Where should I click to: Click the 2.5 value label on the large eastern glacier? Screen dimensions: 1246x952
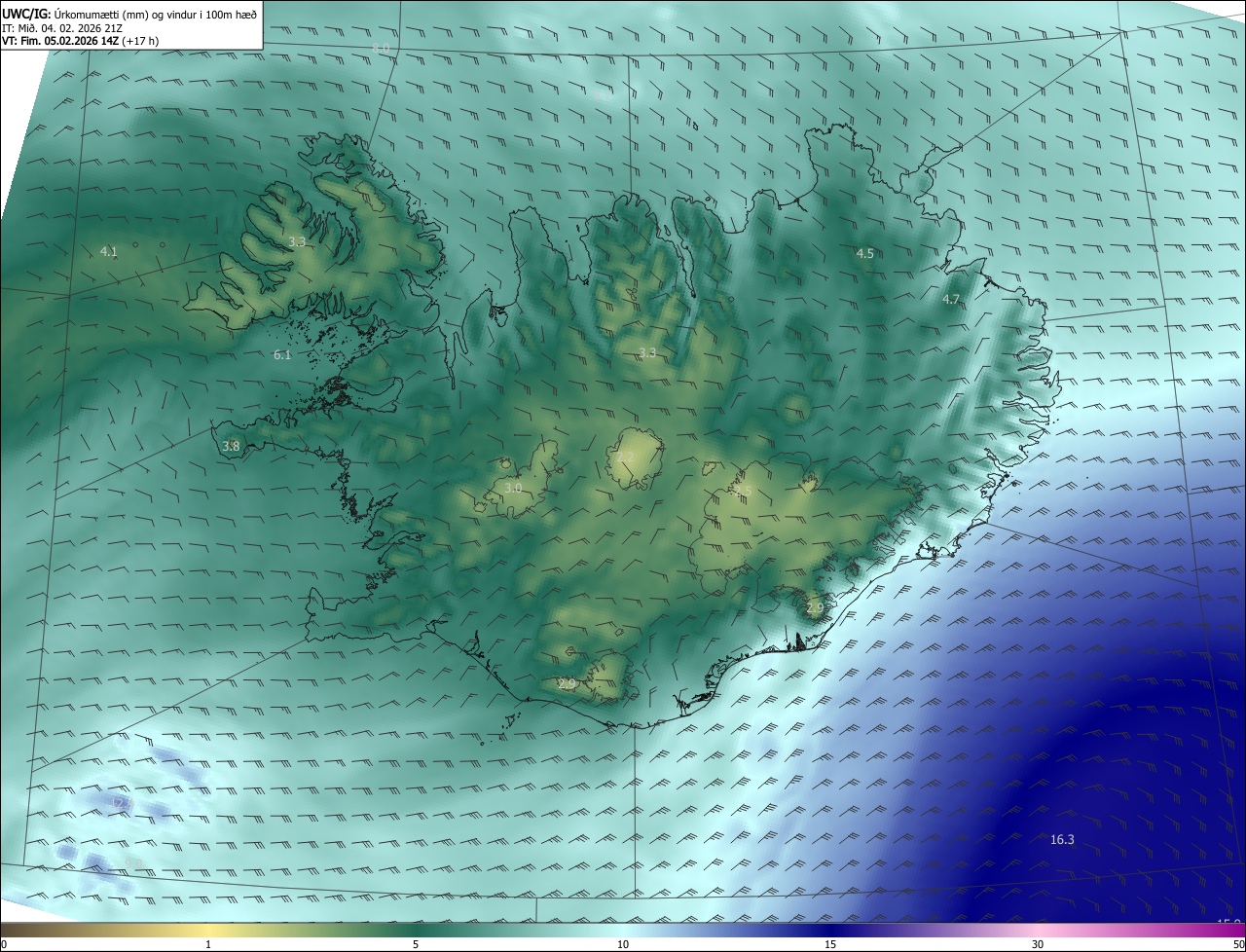[x=743, y=490]
